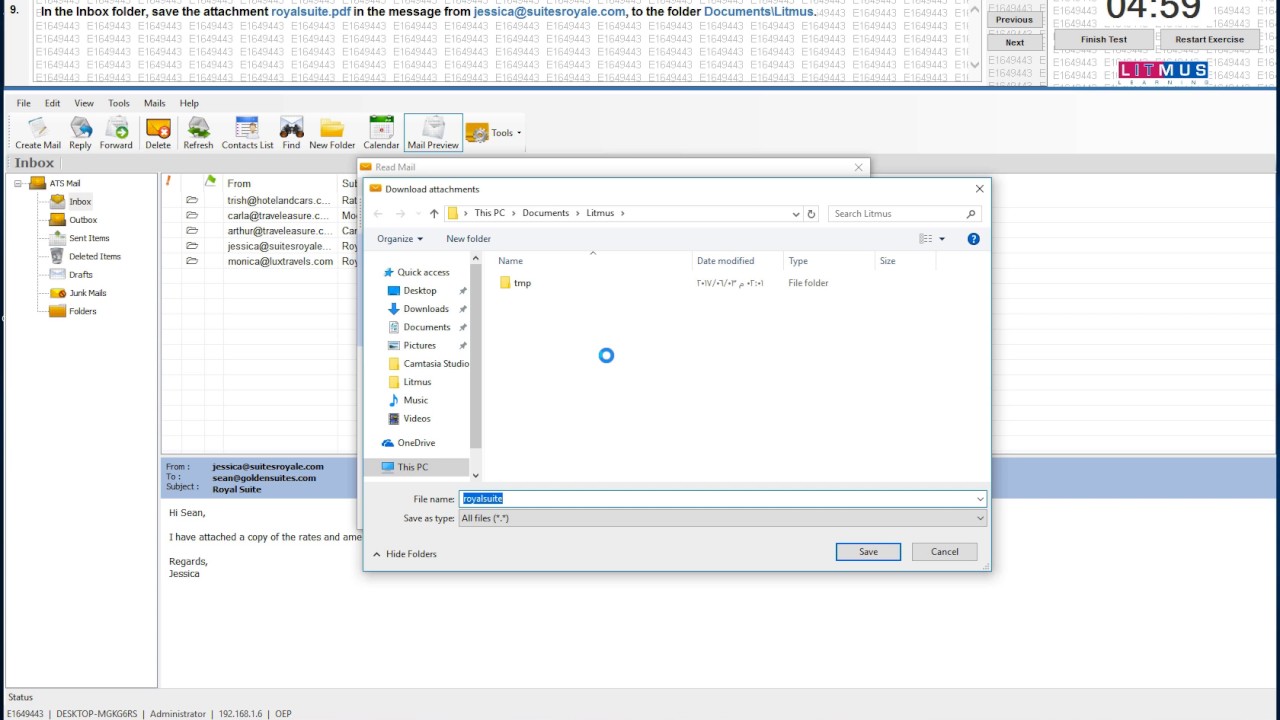Open the Junk Mails folder
Screen dimensions: 1280x720
pyautogui.click(x=87, y=293)
